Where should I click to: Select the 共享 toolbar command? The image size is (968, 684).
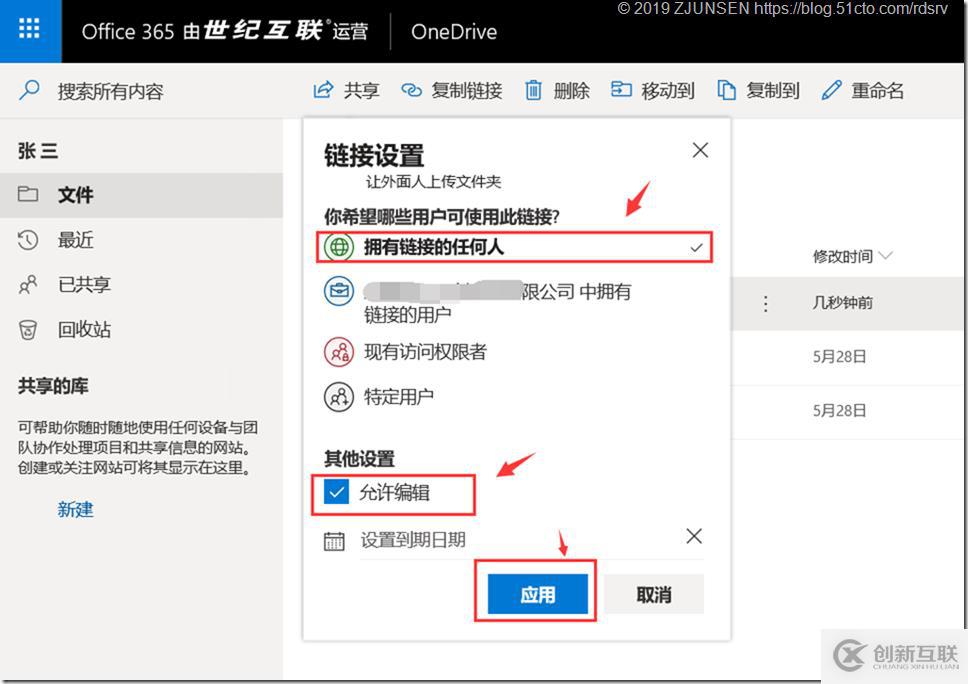click(362, 91)
